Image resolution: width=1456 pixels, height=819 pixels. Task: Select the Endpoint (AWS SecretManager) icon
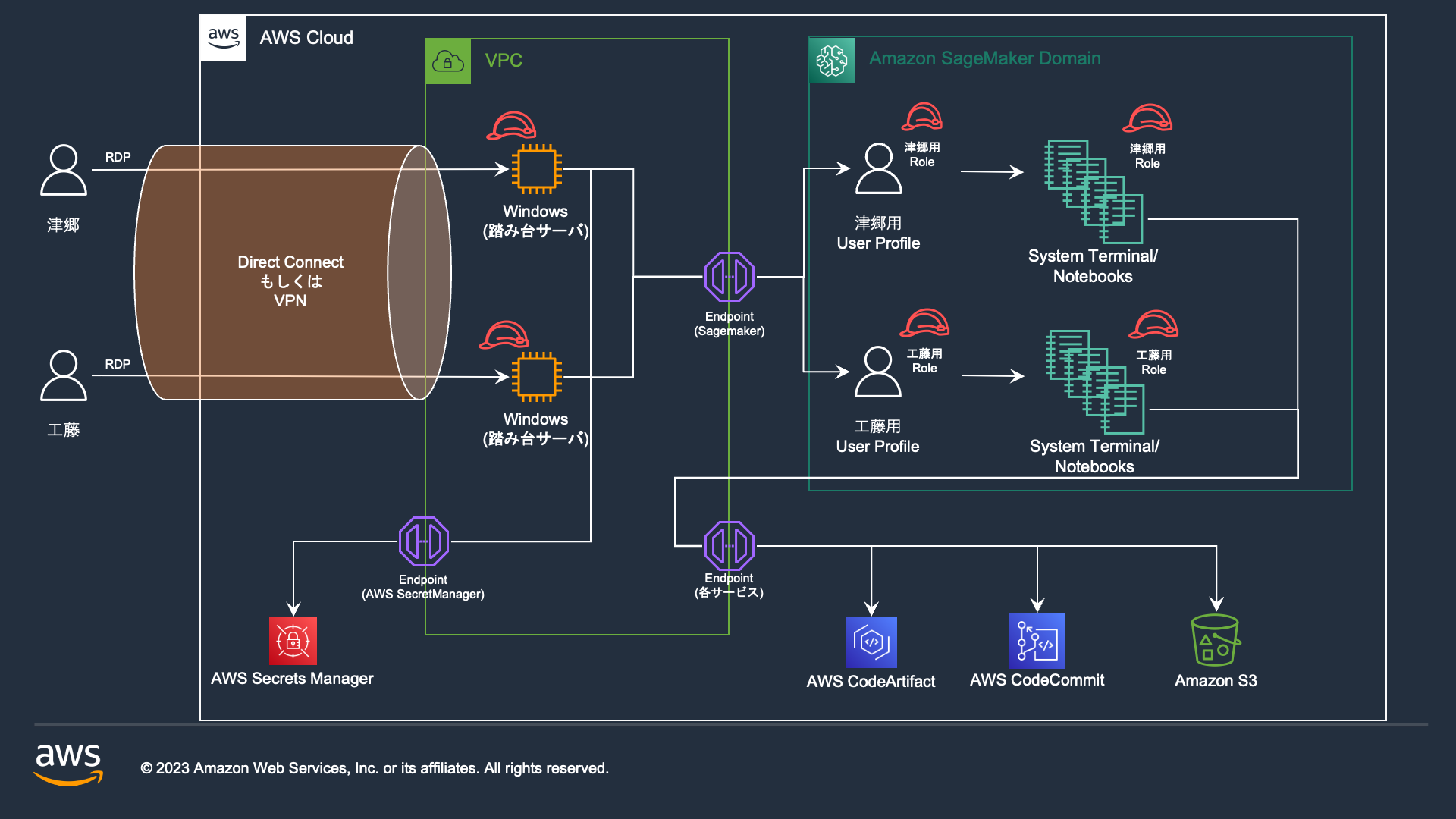(x=424, y=541)
